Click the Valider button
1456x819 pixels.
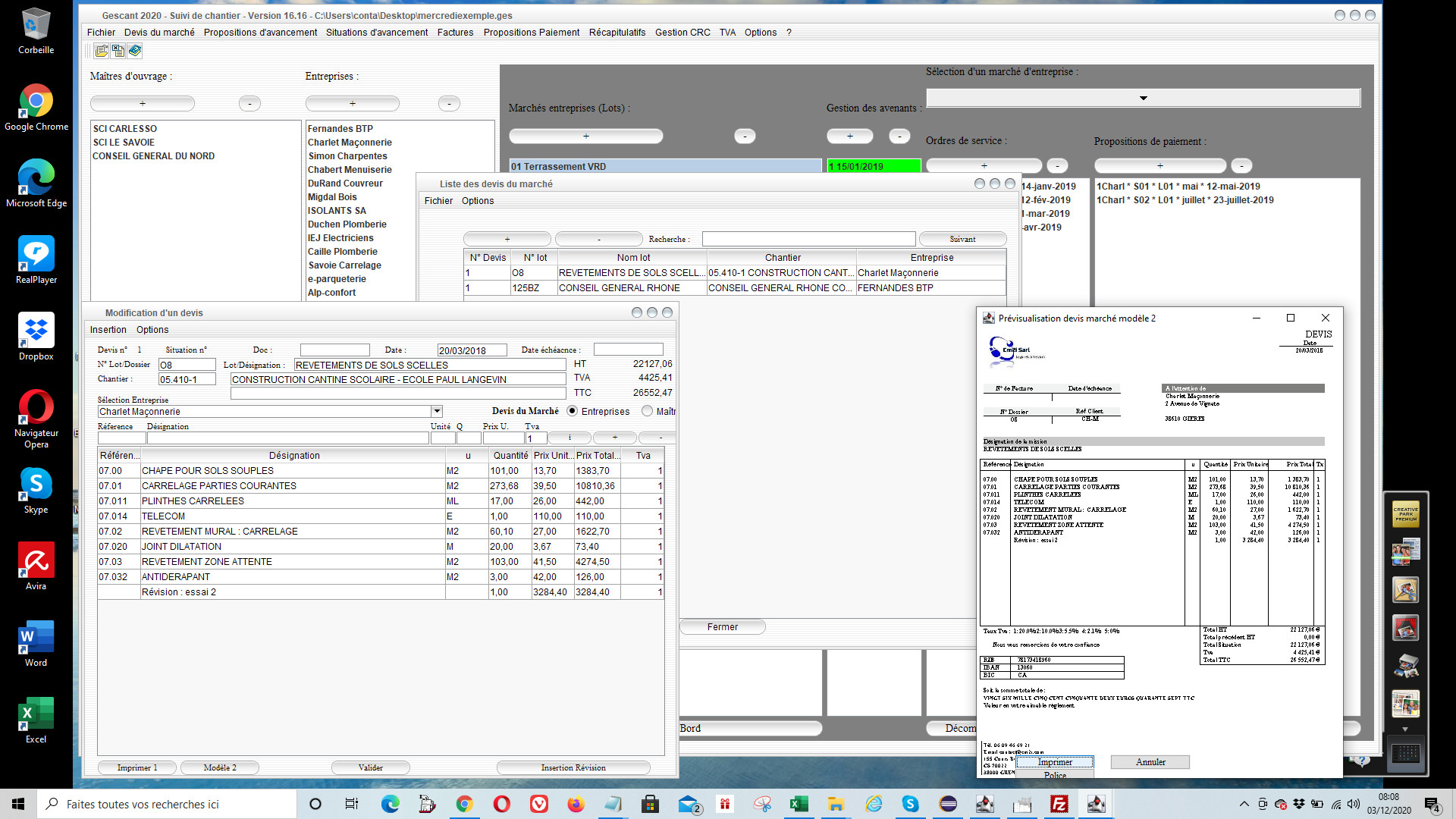(371, 767)
